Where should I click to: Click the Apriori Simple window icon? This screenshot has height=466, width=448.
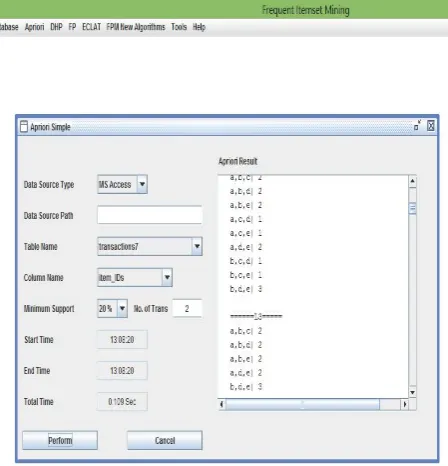pyautogui.click(x=24, y=127)
